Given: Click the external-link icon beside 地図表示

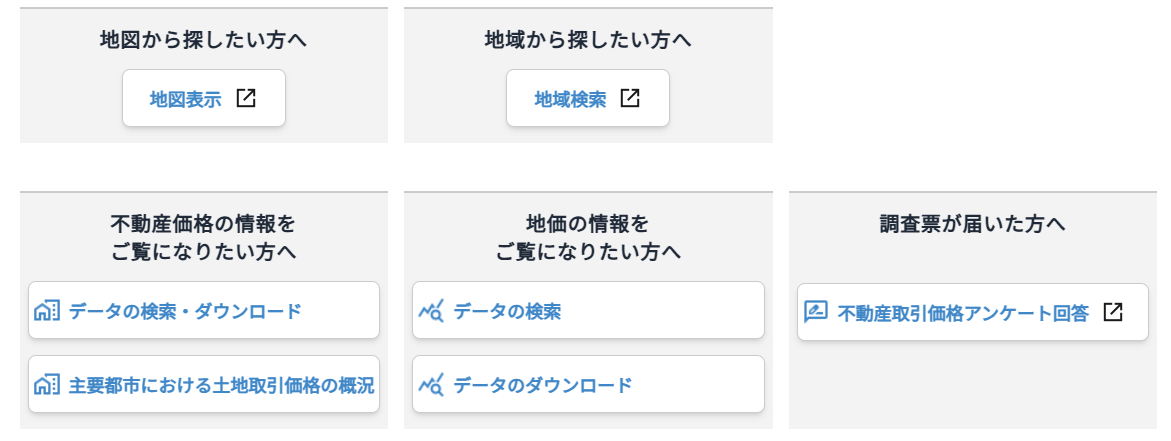Looking at the screenshot, I should pos(246,98).
